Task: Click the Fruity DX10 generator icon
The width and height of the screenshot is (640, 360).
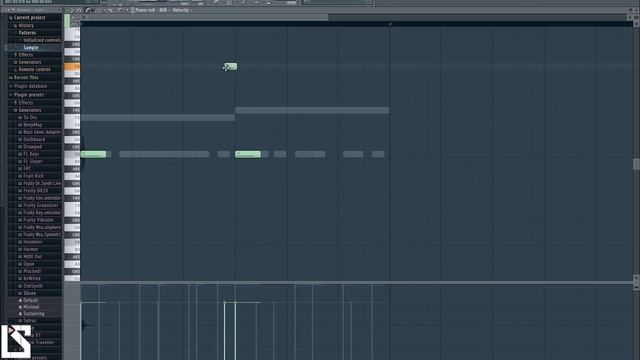Action: coord(20,191)
